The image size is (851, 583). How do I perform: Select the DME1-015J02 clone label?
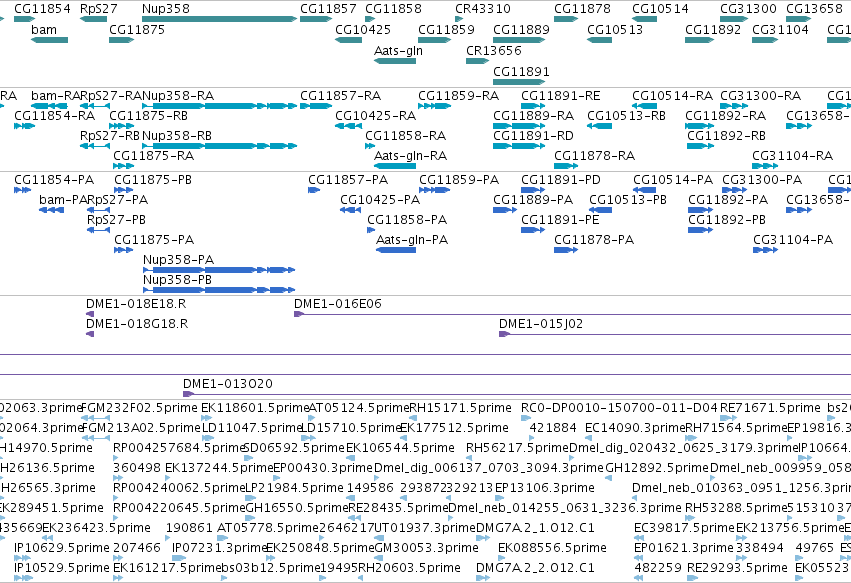(x=541, y=324)
